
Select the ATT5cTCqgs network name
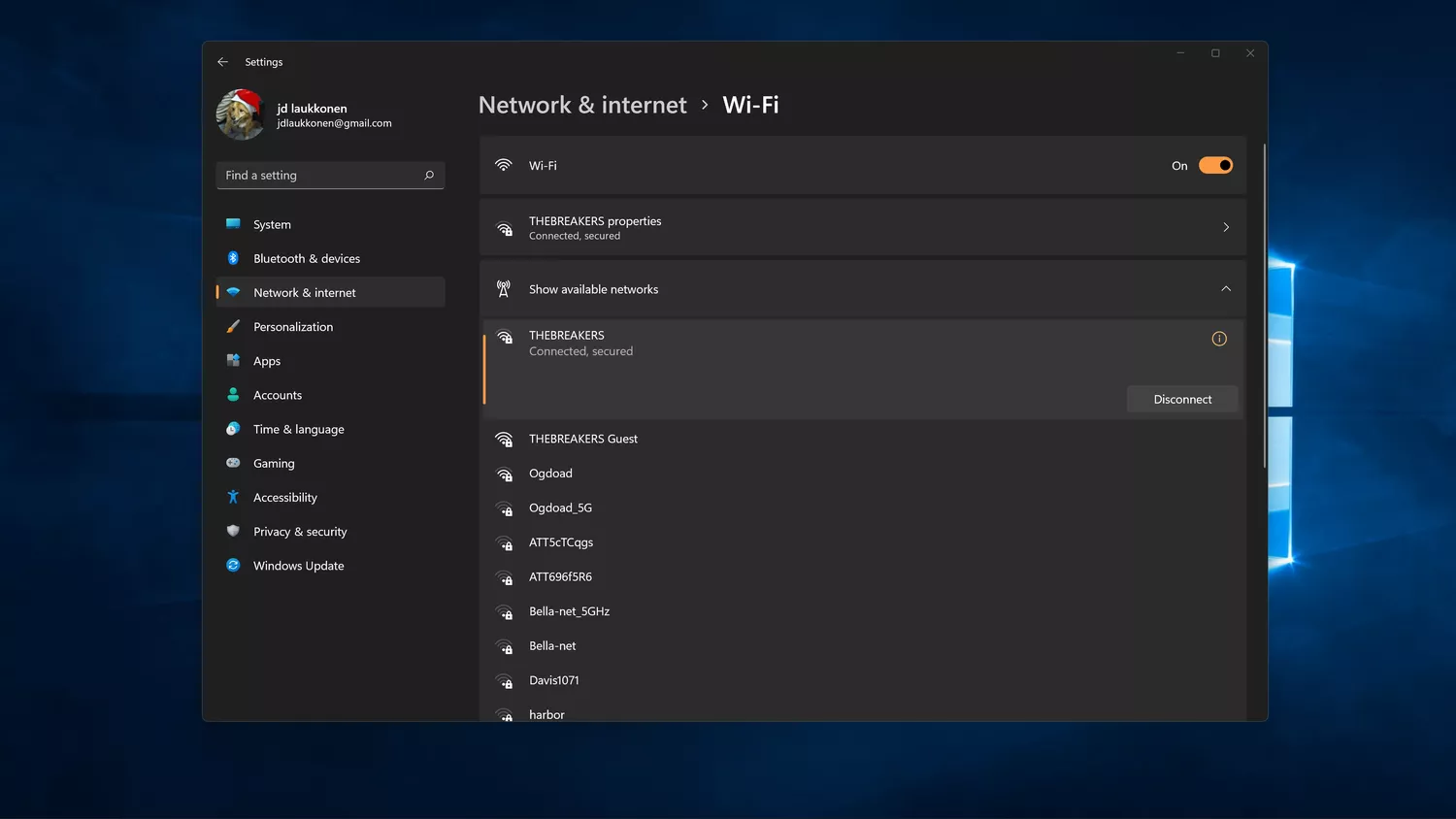(561, 542)
